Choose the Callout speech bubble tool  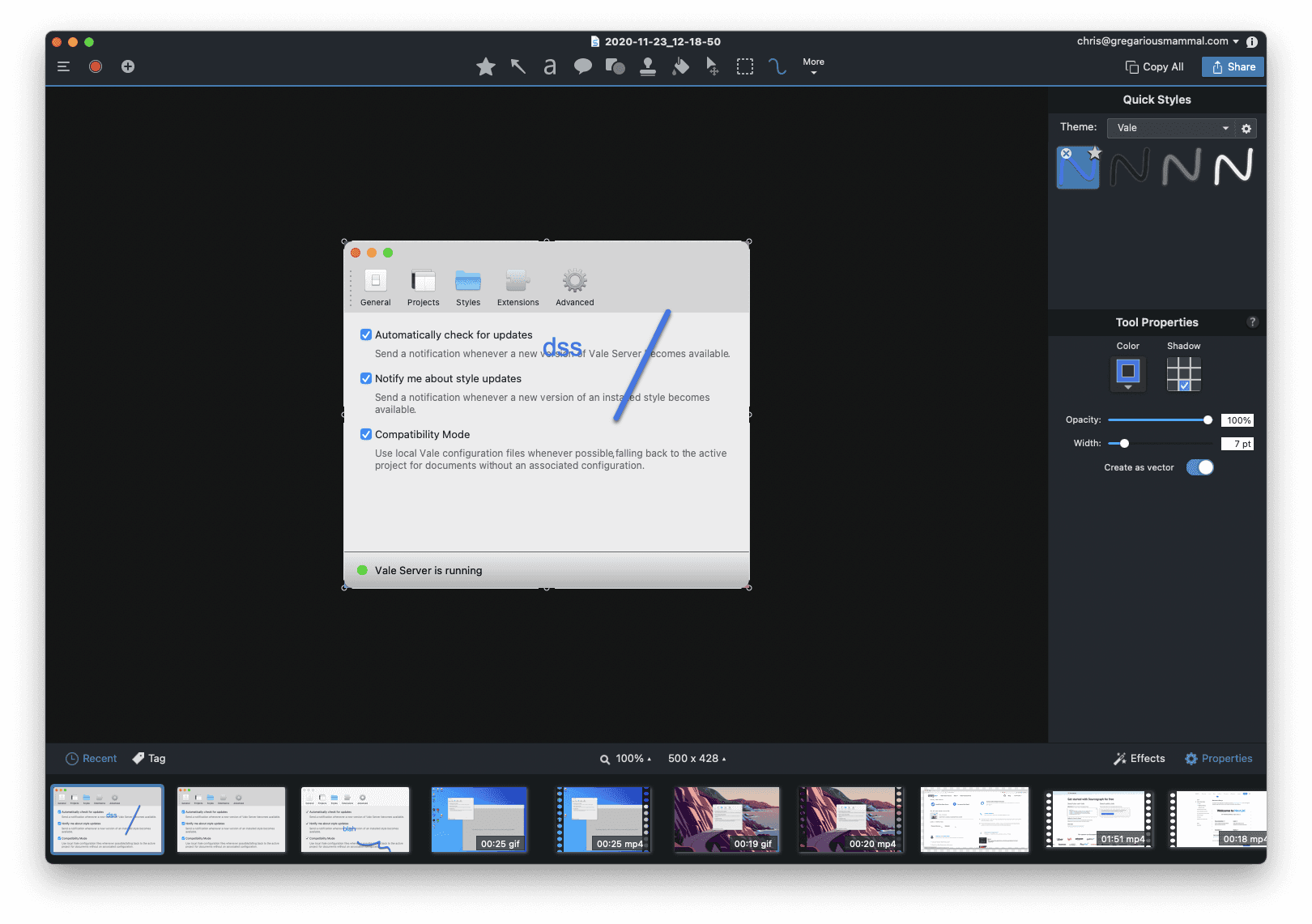pos(582,66)
